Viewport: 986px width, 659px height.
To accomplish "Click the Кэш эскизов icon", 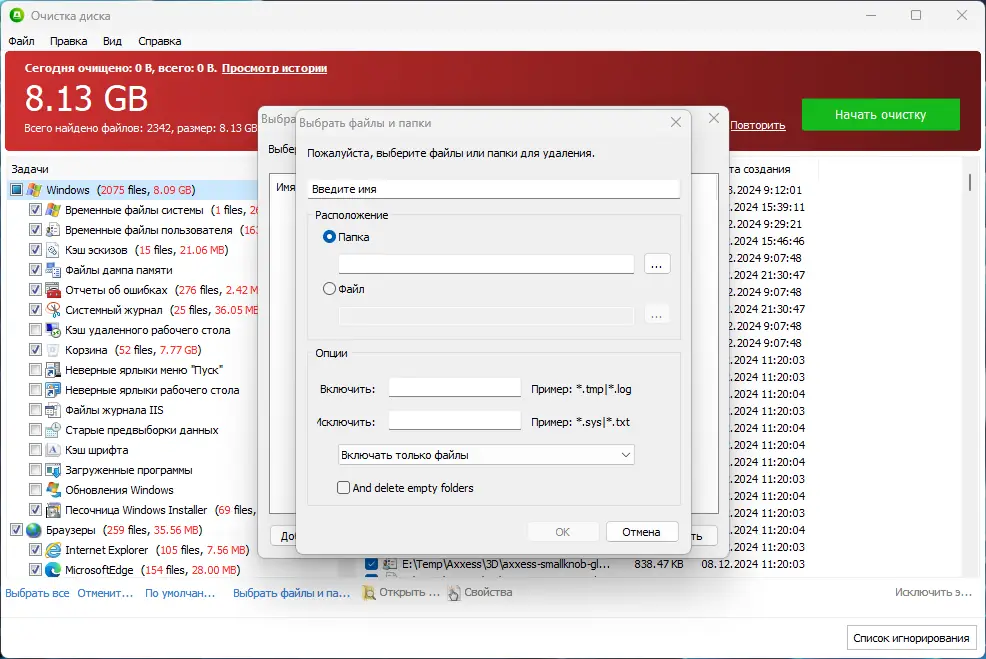I will coord(53,250).
